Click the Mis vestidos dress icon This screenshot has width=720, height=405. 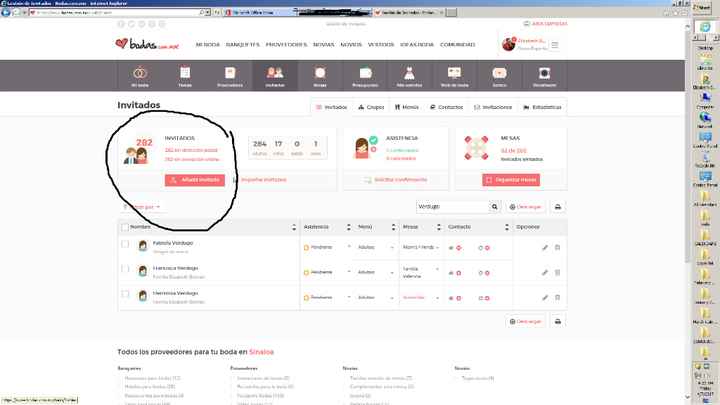pos(409,76)
